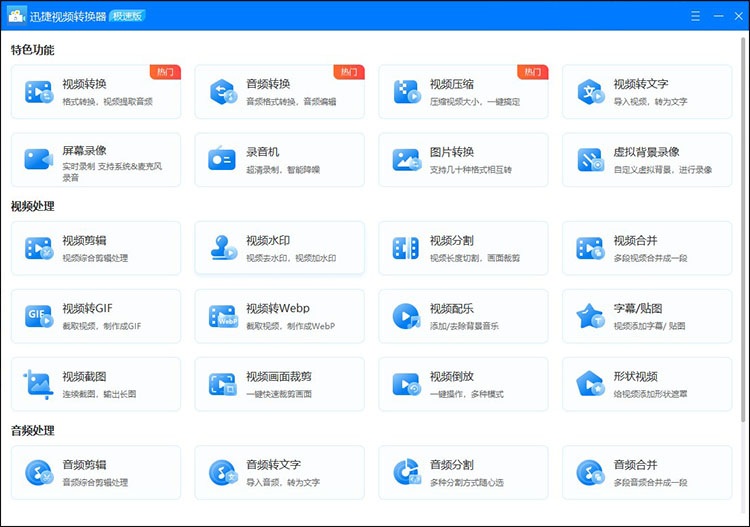Click the 视频水印 stamp icon
The height and width of the screenshot is (527, 750).
click(223, 247)
